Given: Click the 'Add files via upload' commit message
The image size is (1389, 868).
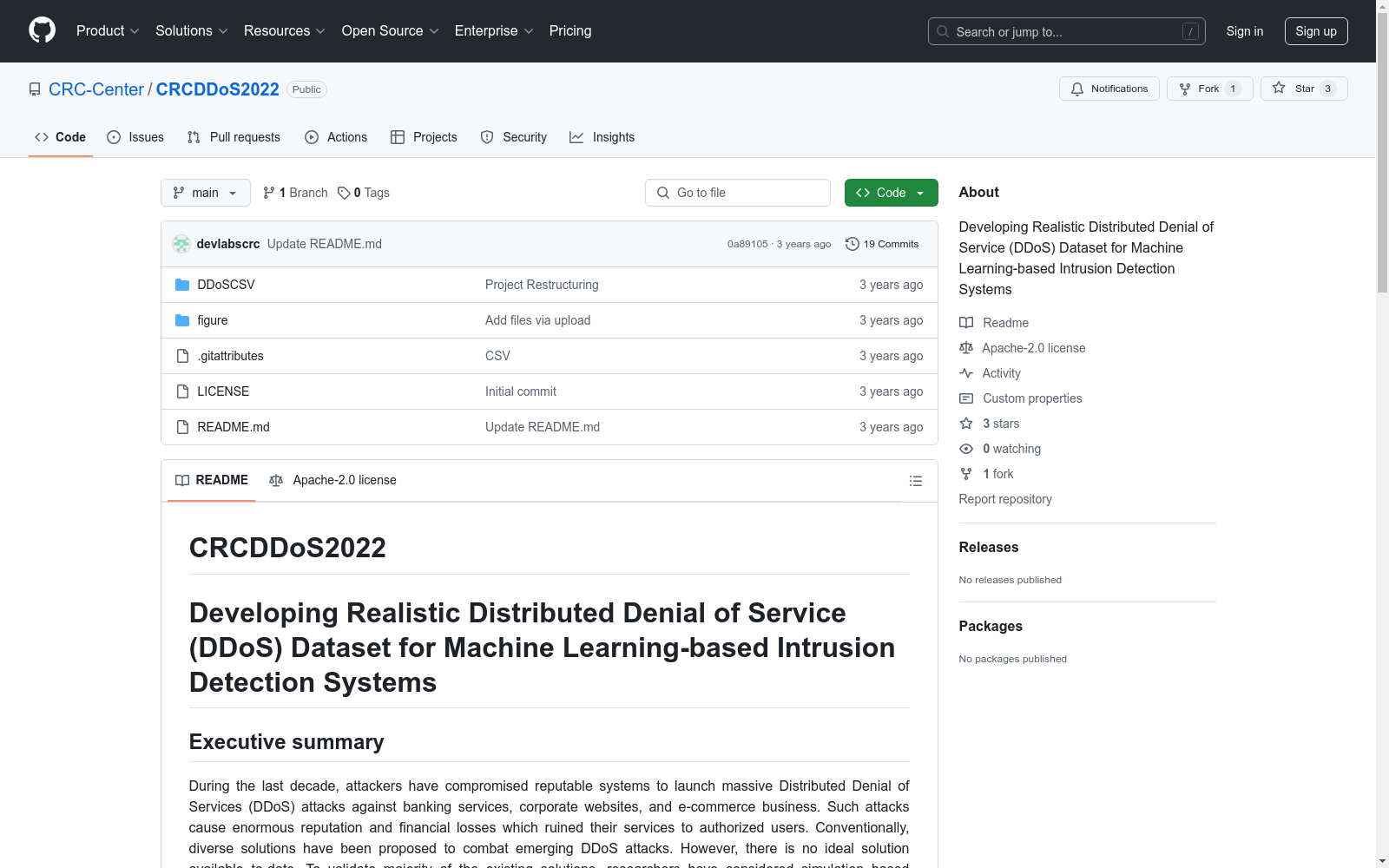Looking at the screenshot, I should [538, 320].
